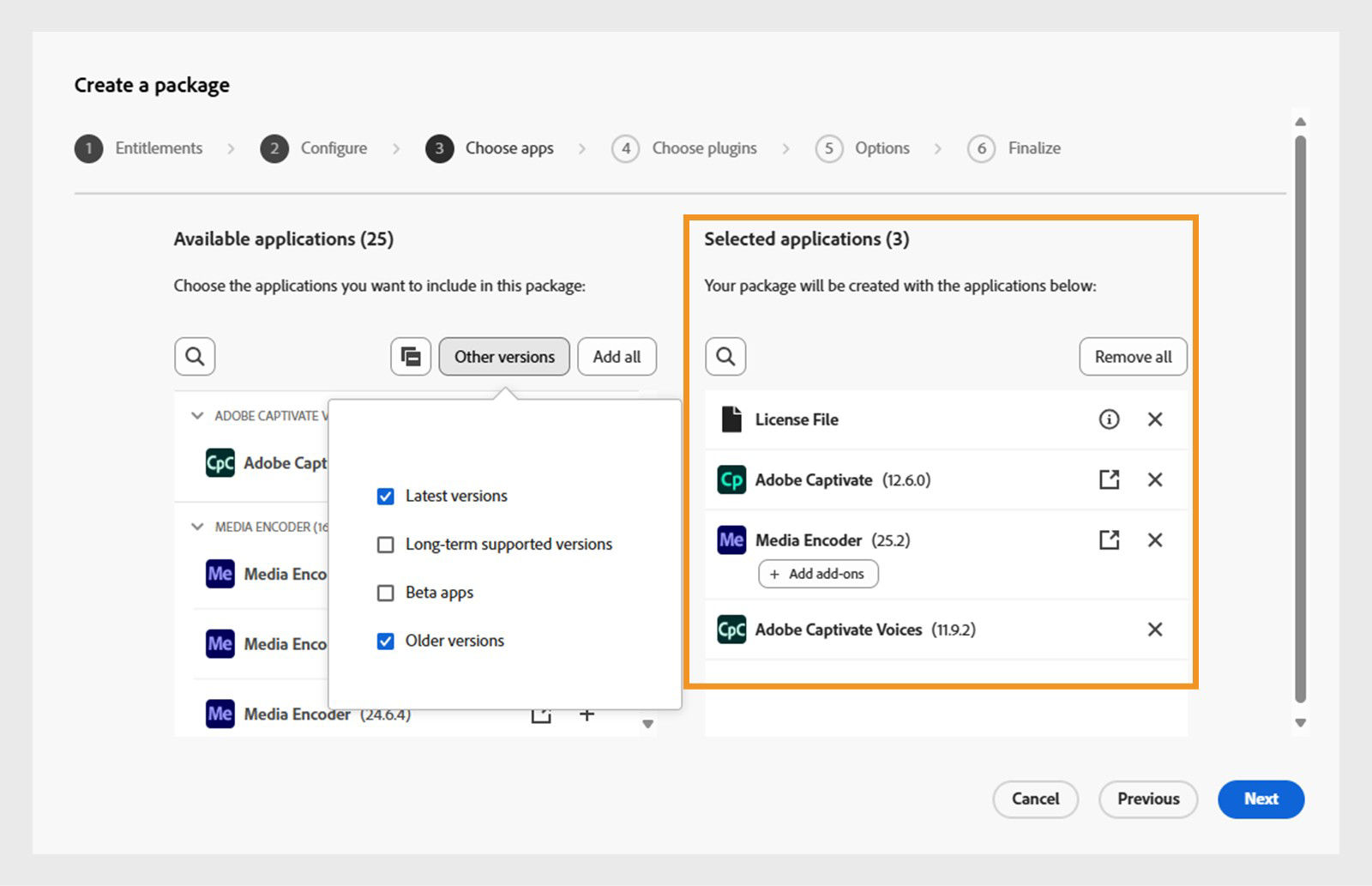Add Media Encoder 24.6.4 with the plus icon
The image size is (1372, 886).
tap(587, 713)
